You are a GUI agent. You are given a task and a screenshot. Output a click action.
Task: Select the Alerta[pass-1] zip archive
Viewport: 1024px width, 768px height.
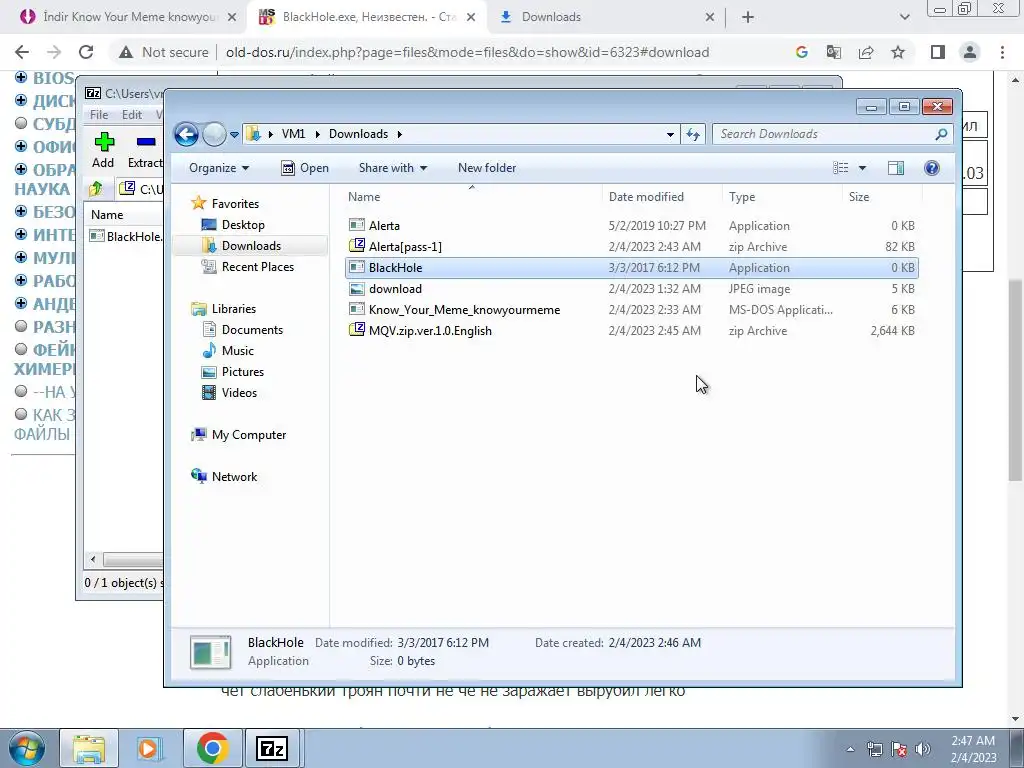point(631,246)
